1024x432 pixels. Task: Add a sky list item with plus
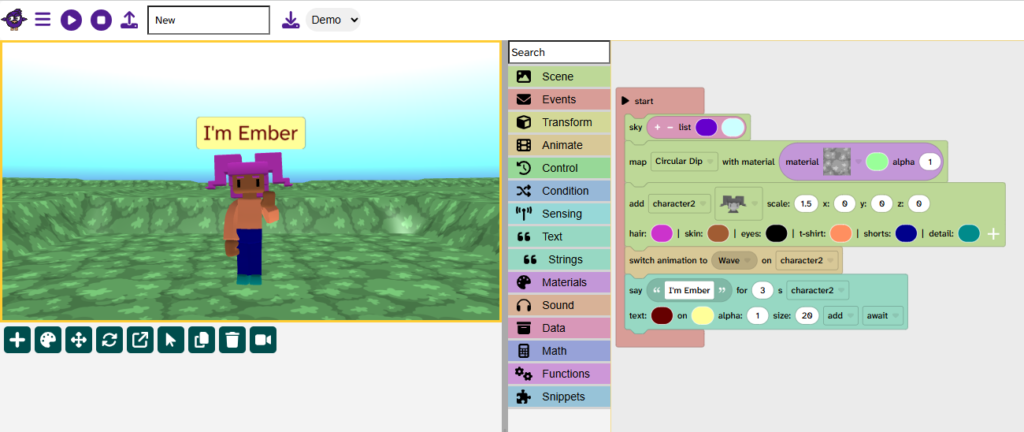tap(658, 127)
